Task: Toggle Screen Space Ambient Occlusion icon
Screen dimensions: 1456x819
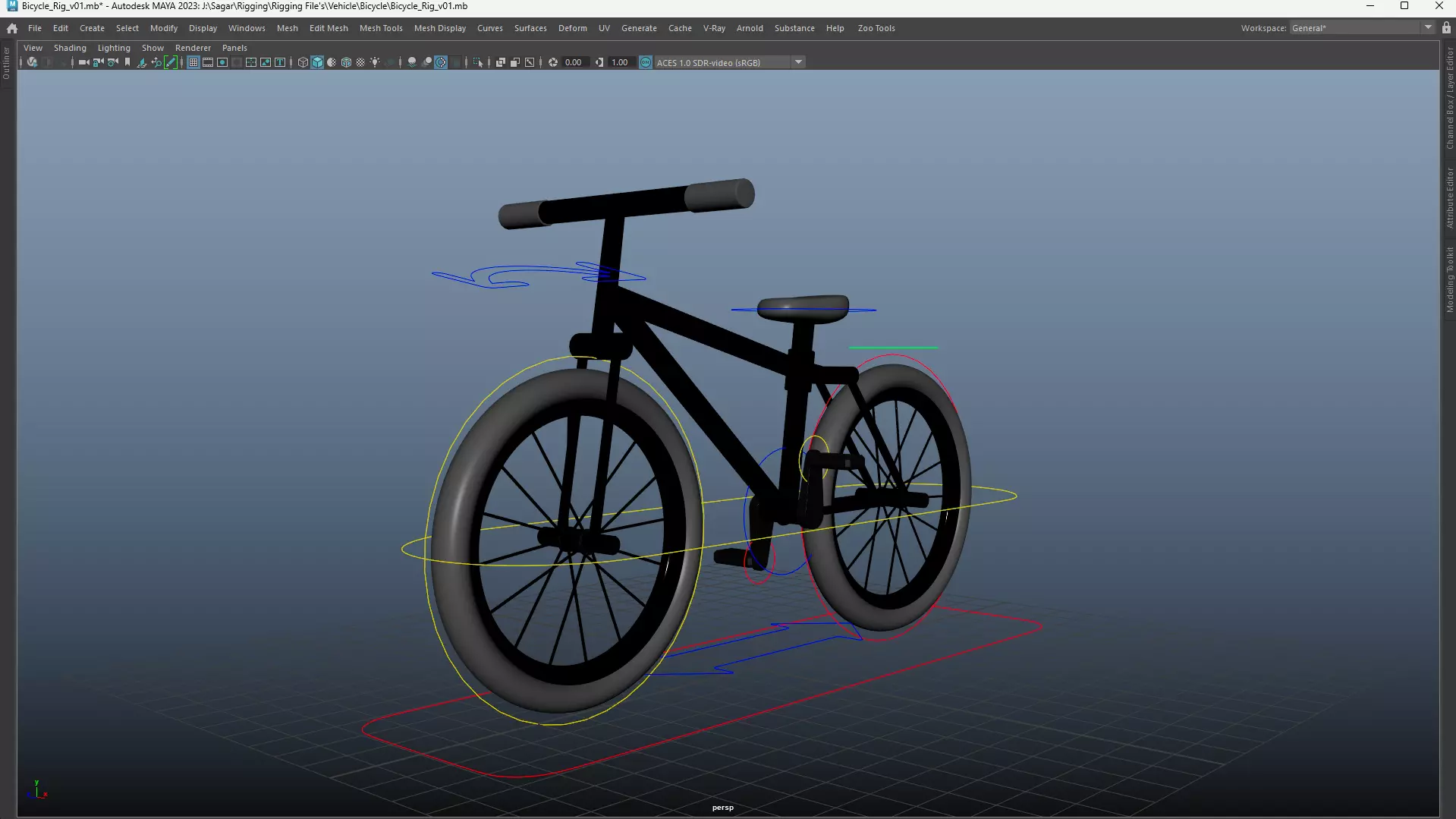Action: tap(411, 62)
